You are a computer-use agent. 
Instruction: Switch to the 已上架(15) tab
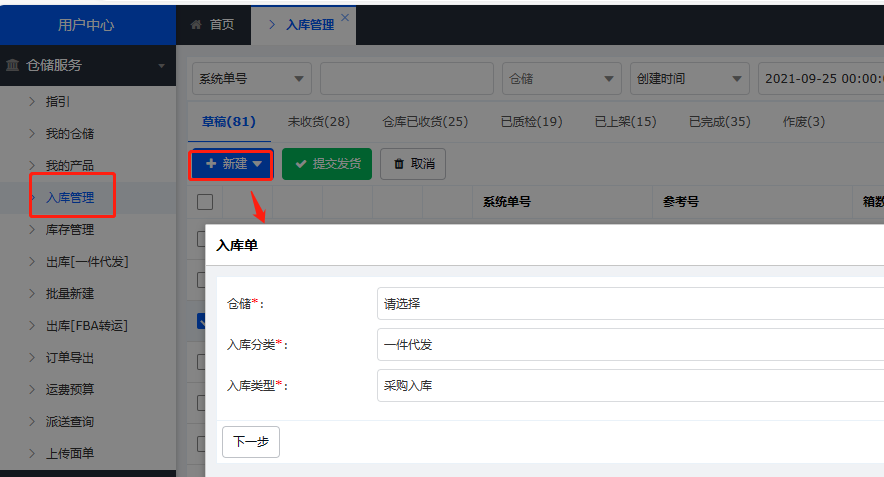pos(626,122)
